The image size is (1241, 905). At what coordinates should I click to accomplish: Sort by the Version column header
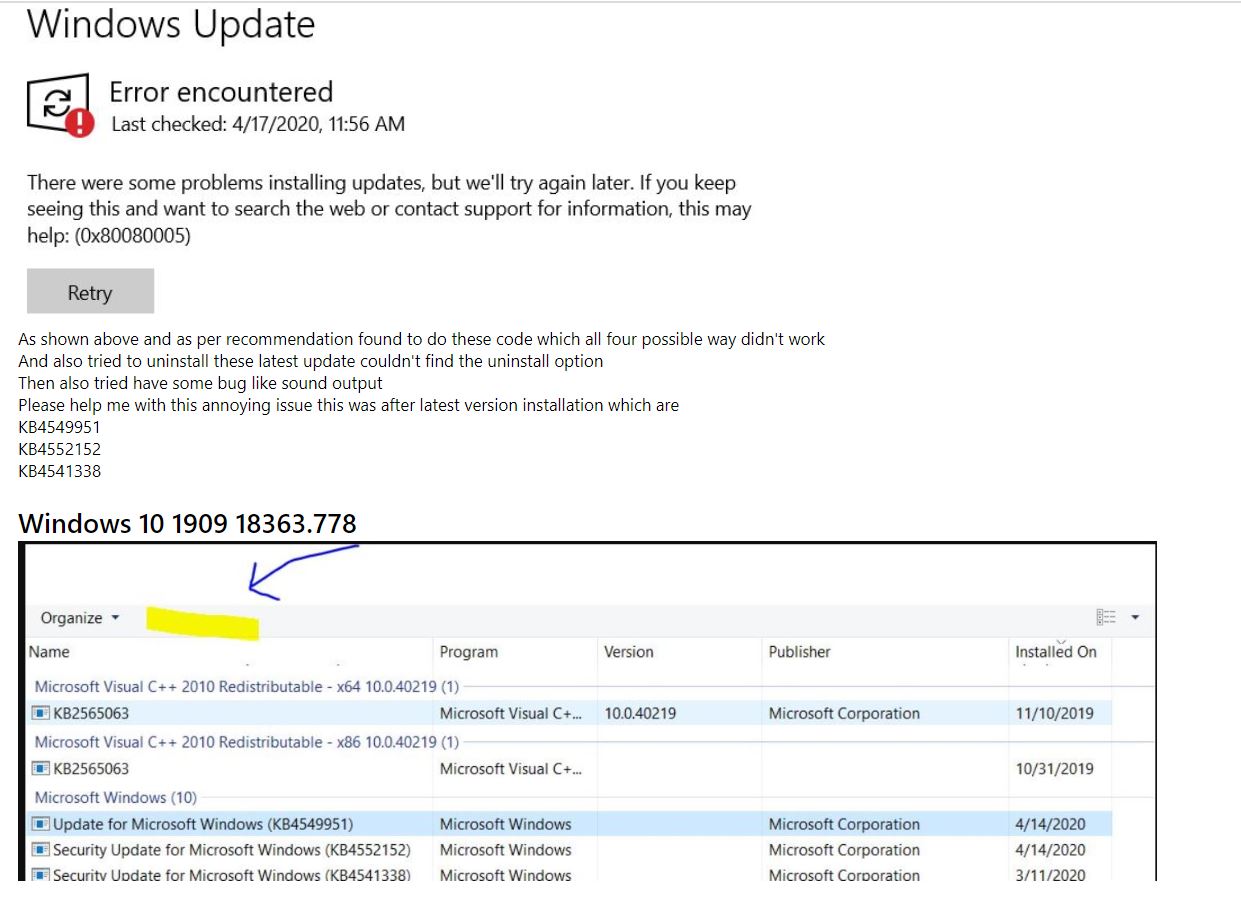click(629, 652)
